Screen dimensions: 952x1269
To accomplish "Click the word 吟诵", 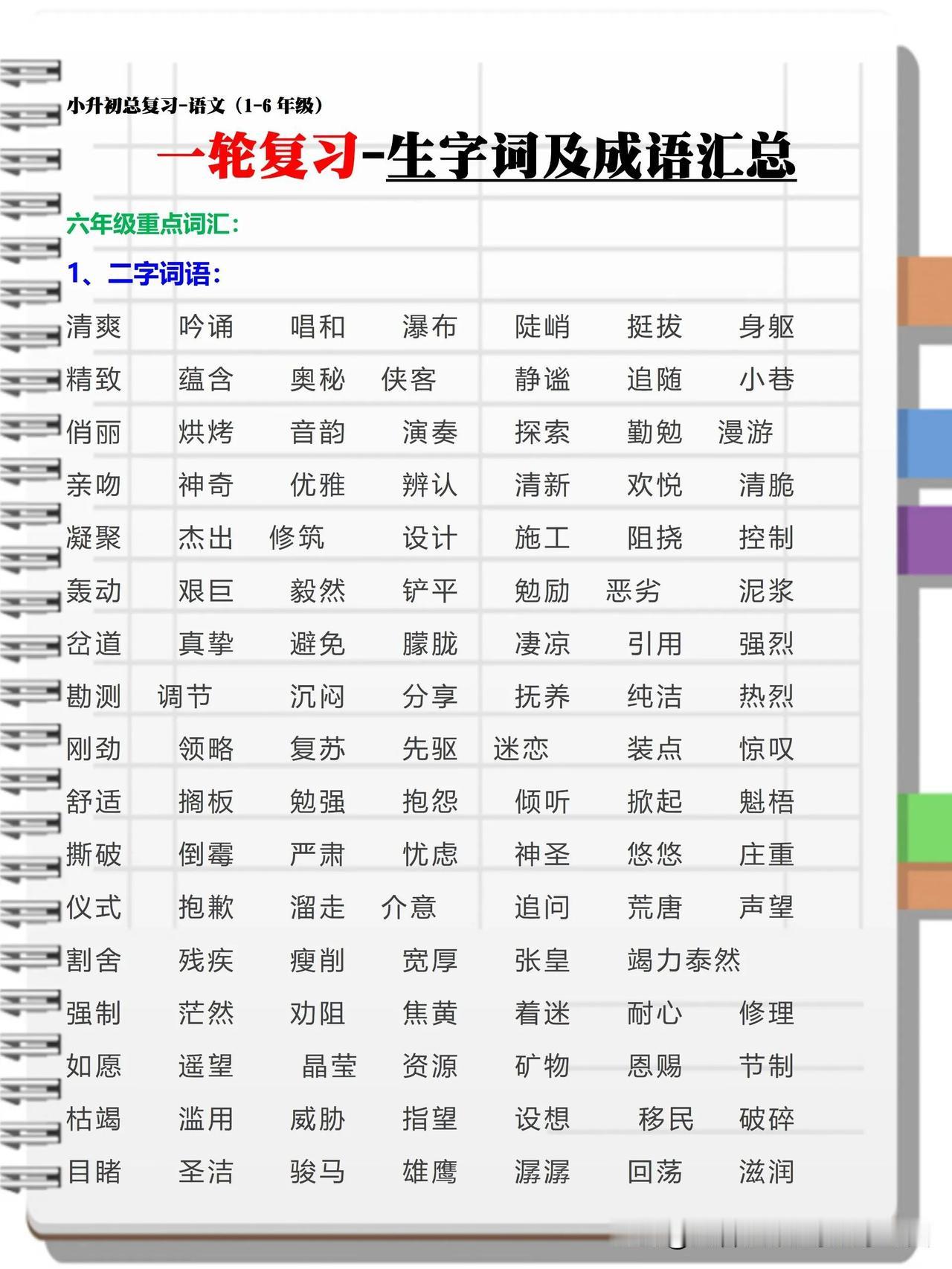I will pyautogui.click(x=206, y=327).
